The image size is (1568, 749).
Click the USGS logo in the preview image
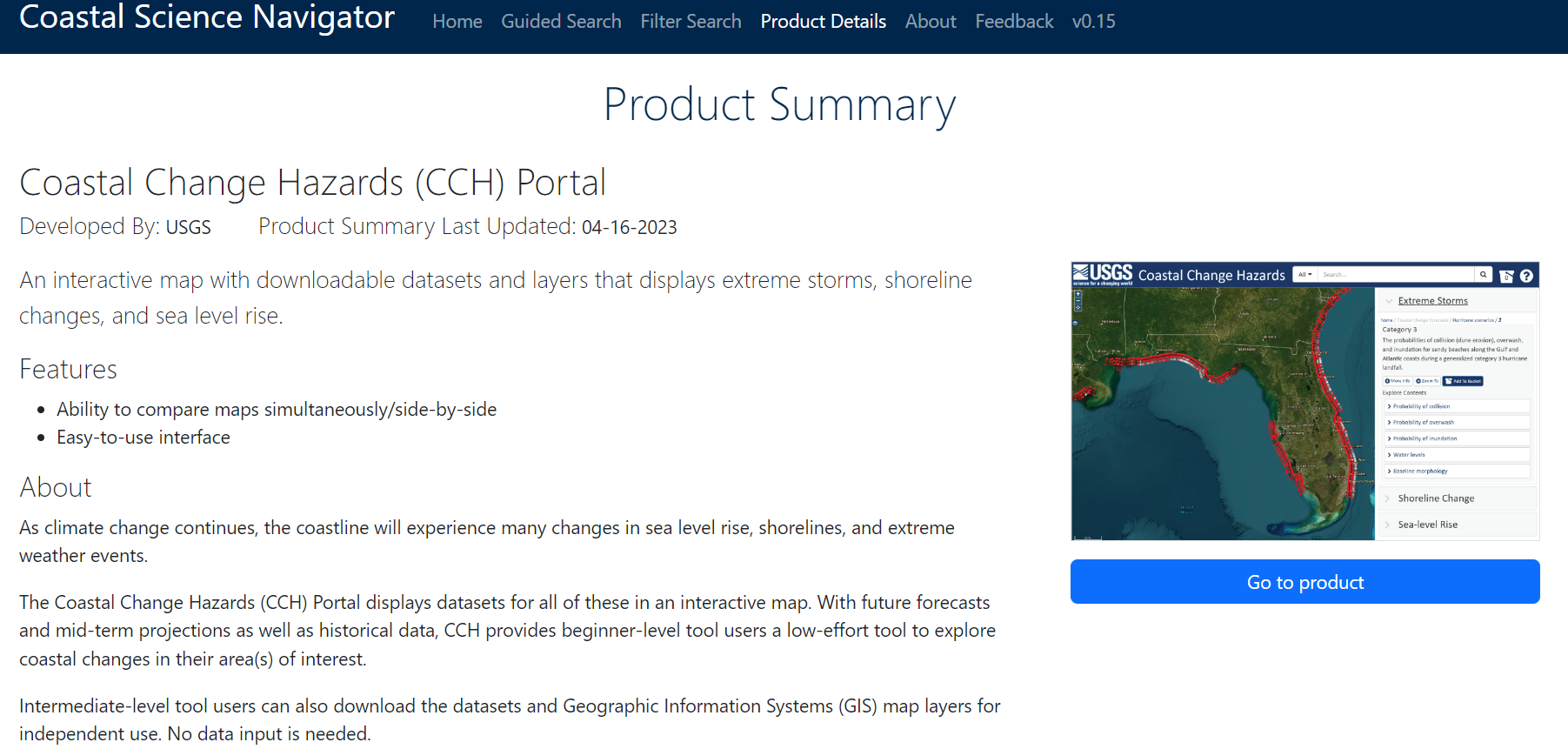(1103, 274)
